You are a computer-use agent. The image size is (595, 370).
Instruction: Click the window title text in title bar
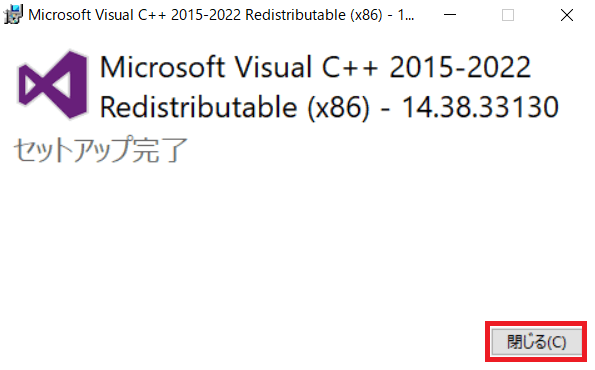tap(221, 15)
